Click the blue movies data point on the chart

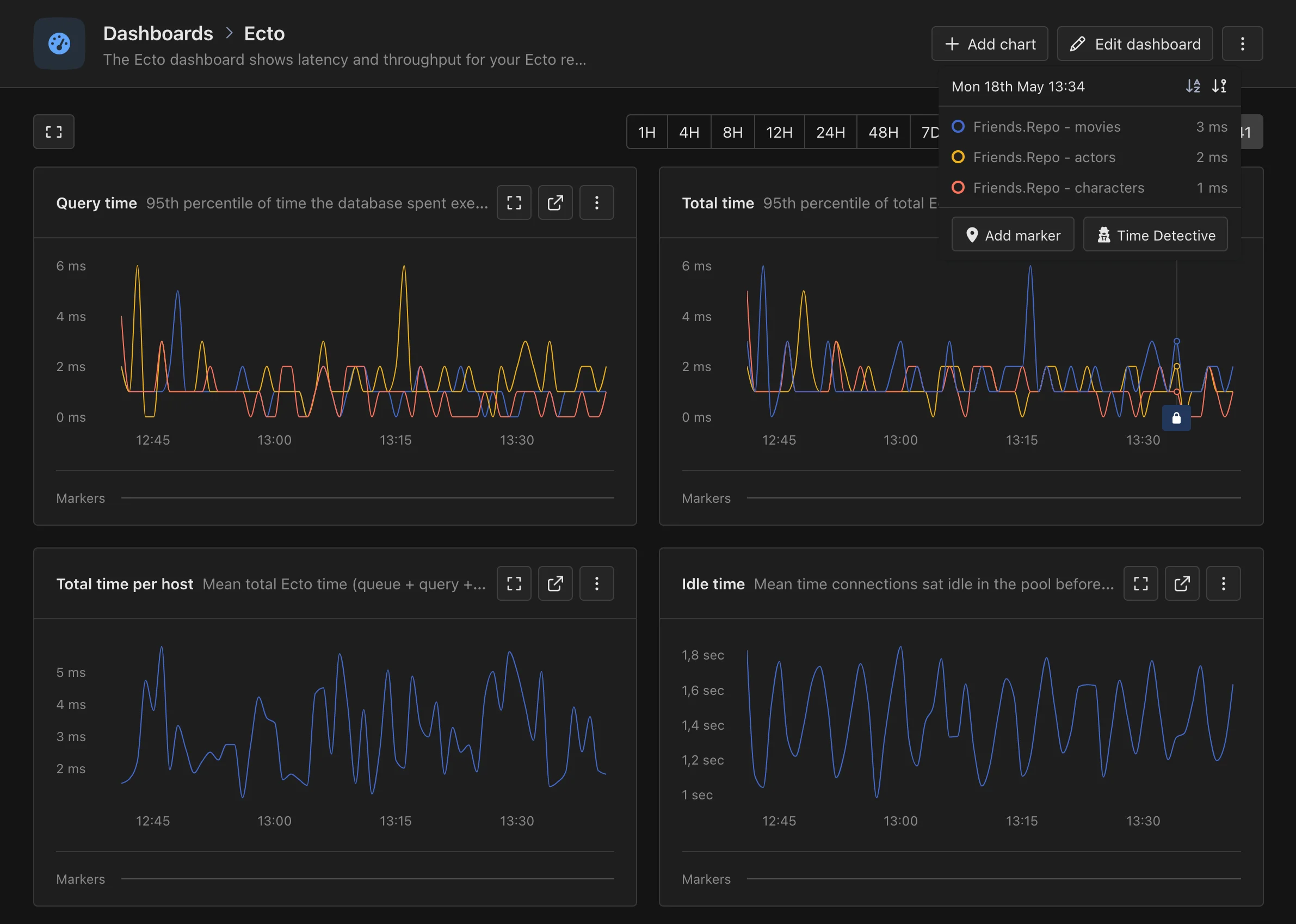point(1176,341)
